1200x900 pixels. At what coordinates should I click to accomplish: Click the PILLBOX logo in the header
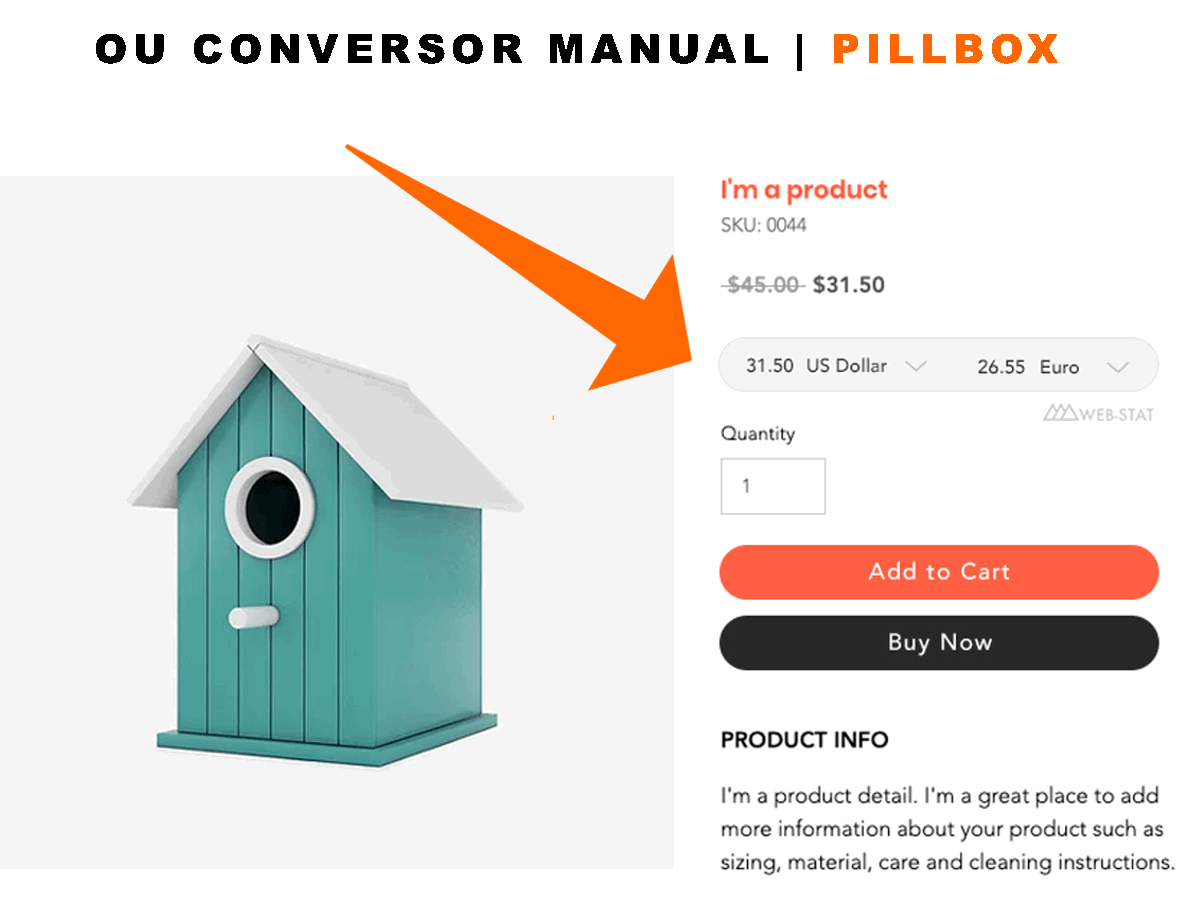point(945,48)
